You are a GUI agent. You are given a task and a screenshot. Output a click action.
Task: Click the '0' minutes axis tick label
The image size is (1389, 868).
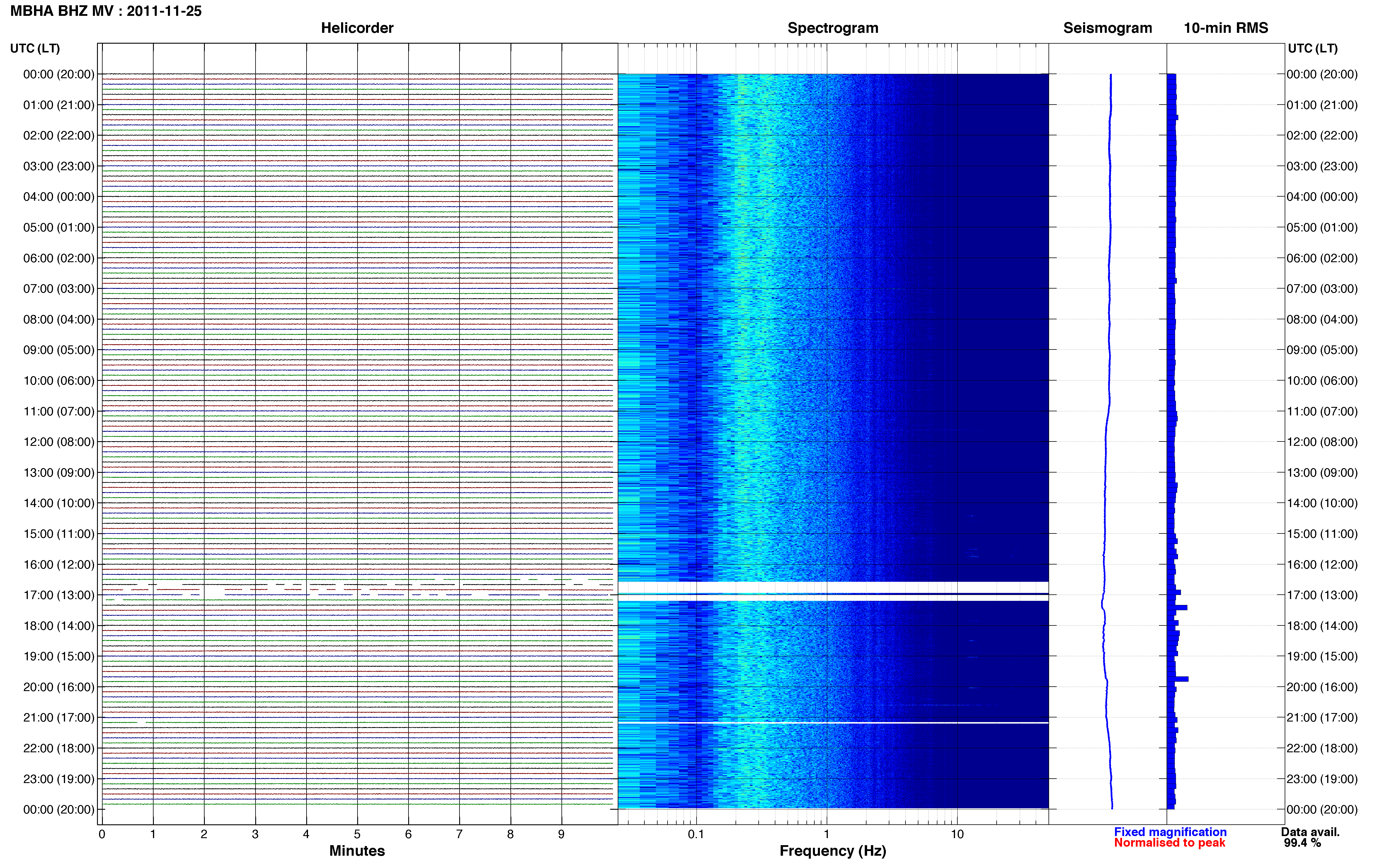coord(102,834)
